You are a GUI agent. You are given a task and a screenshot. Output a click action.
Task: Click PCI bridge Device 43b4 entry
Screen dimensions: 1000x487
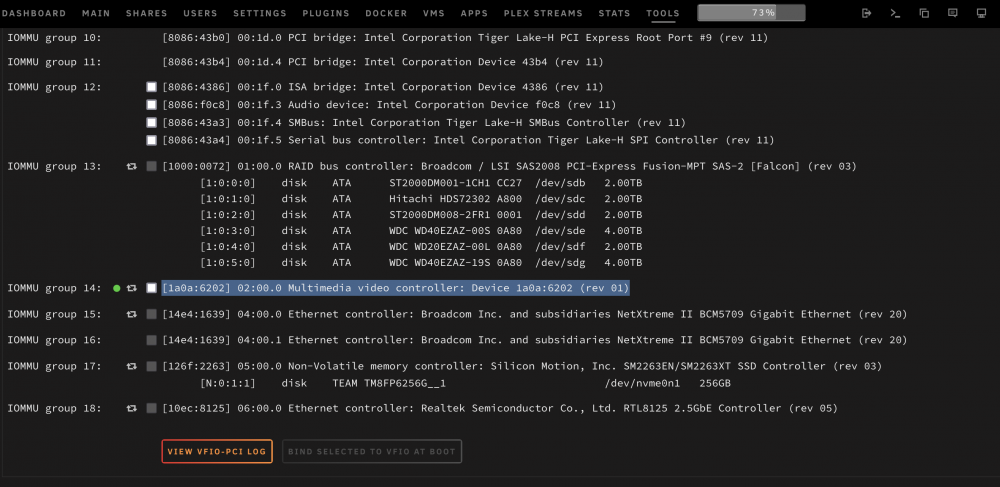[x=383, y=62]
